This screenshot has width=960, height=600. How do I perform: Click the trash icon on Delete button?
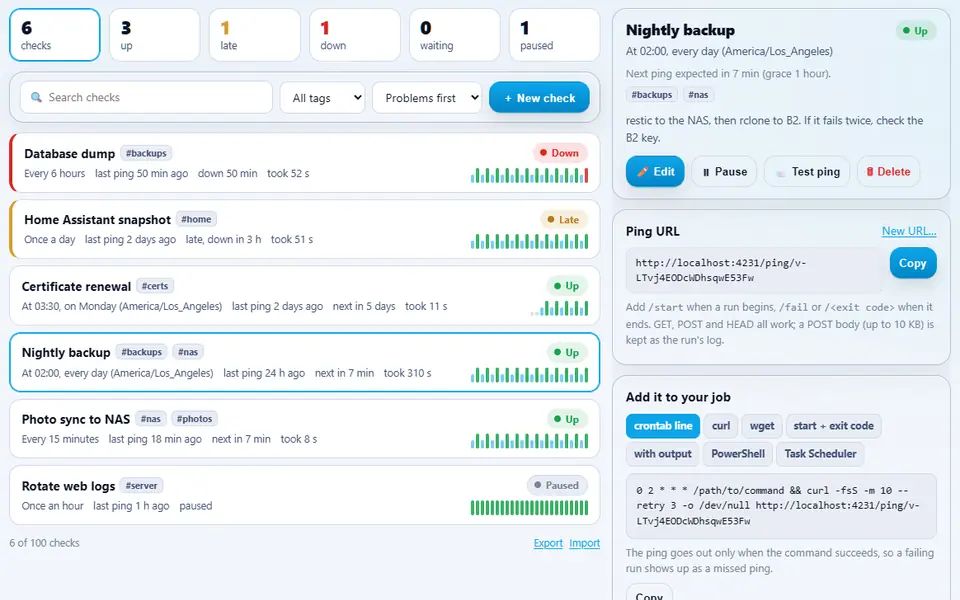tap(869, 172)
